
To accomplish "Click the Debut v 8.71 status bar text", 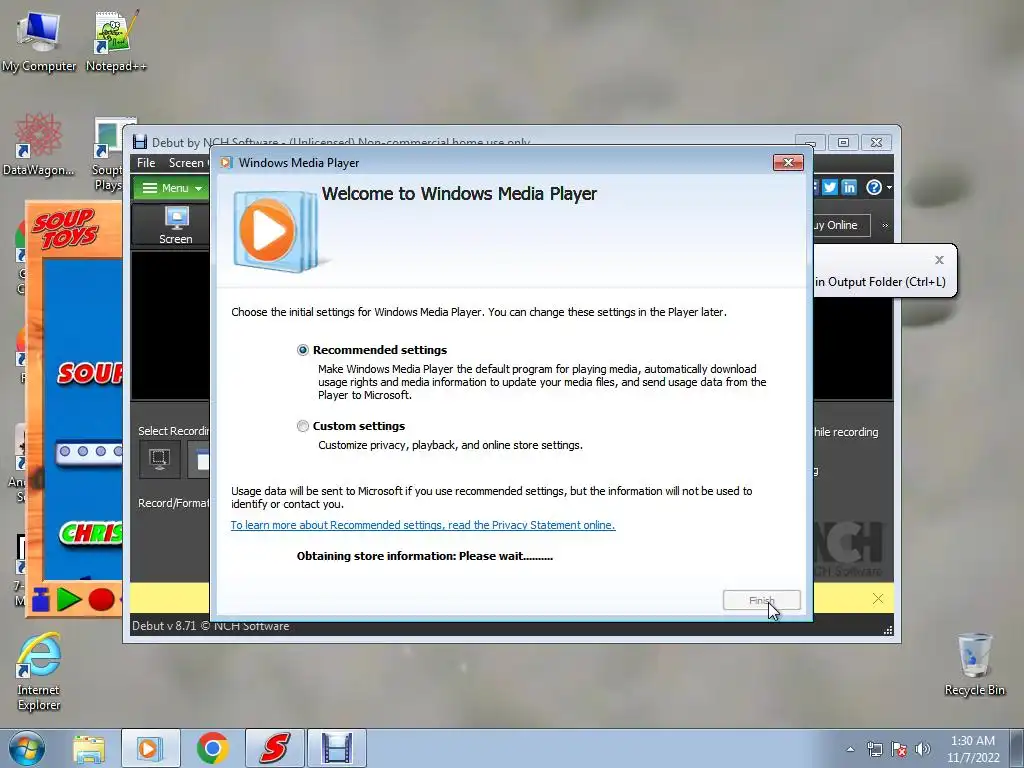I will click(x=210, y=626).
